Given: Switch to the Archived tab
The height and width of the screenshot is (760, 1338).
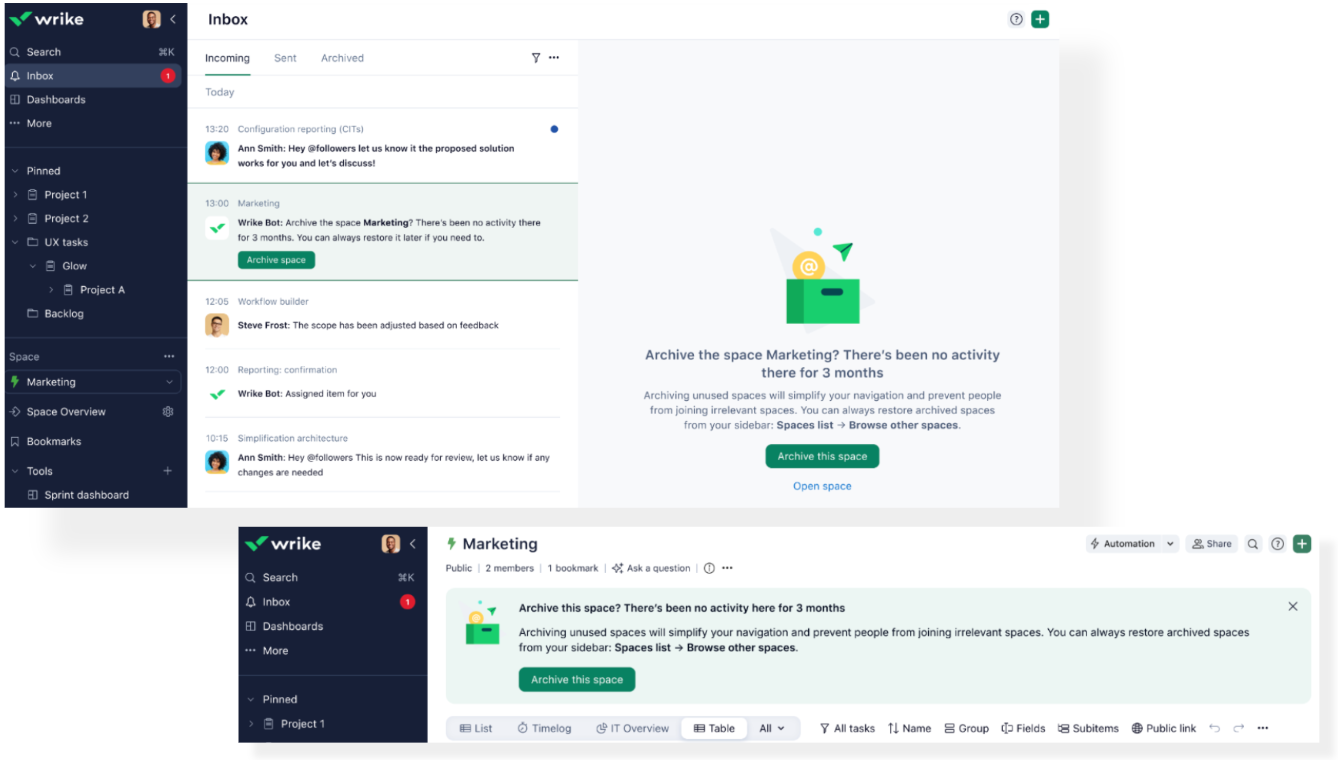Looking at the screenshot, I should click(342, 58).
